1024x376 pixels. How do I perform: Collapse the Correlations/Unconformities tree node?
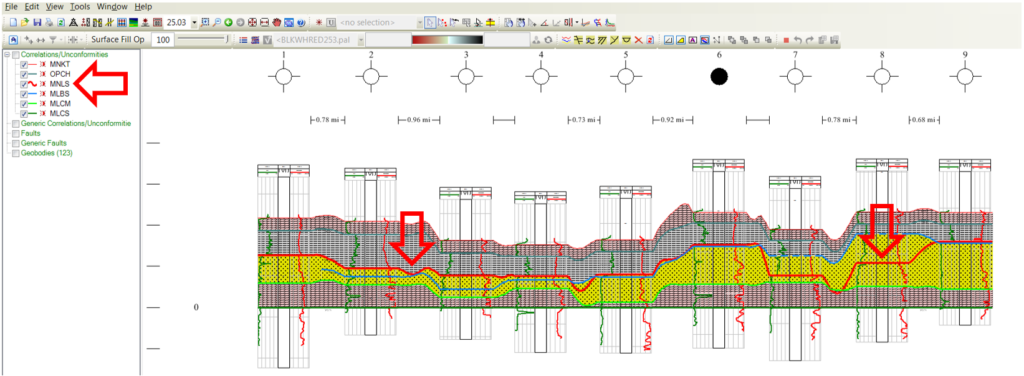pyautogui.click(x=7, y=55)
